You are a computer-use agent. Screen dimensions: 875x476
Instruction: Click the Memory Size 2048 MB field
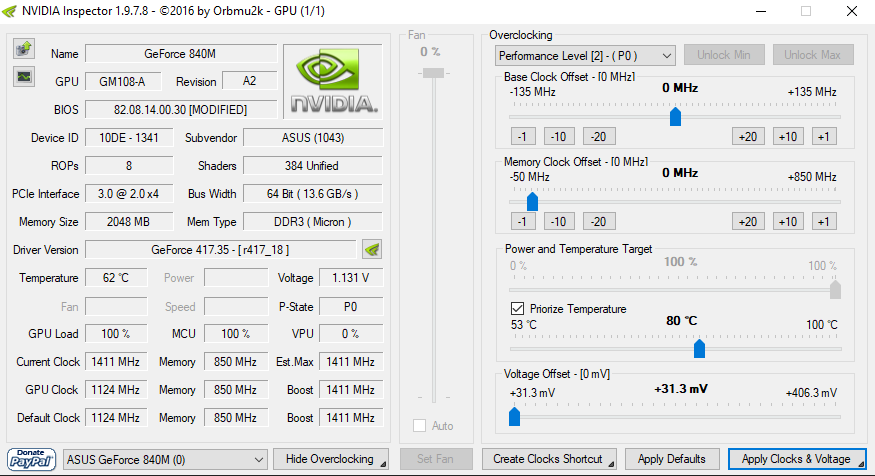tap(129, 222)
